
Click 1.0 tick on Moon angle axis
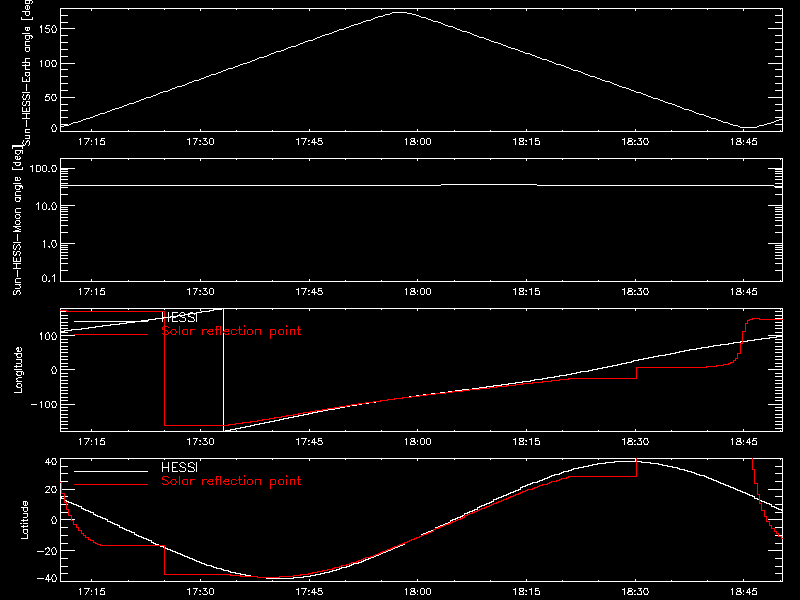50,244
